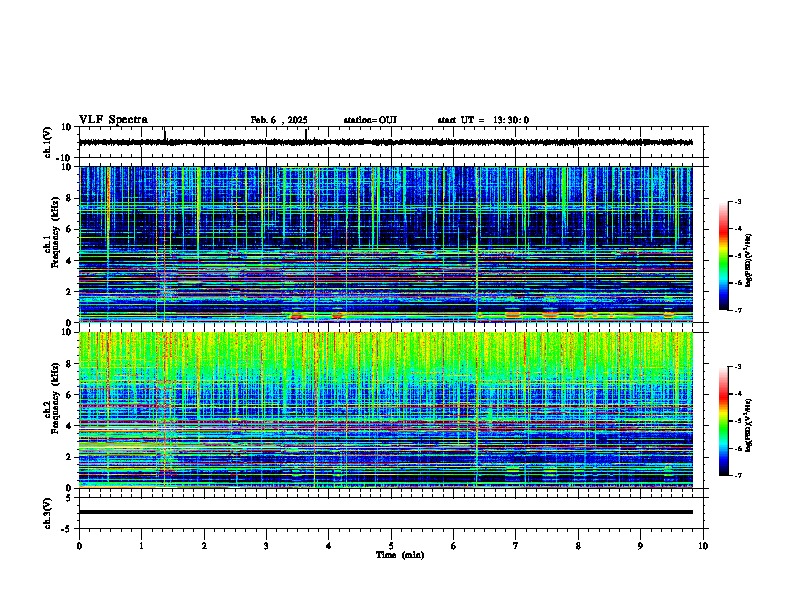This screenshot has height=612, width=792.
Task: Click the 8 kHz tick on ch.2 frequency axis
Action: click(69, 364)
